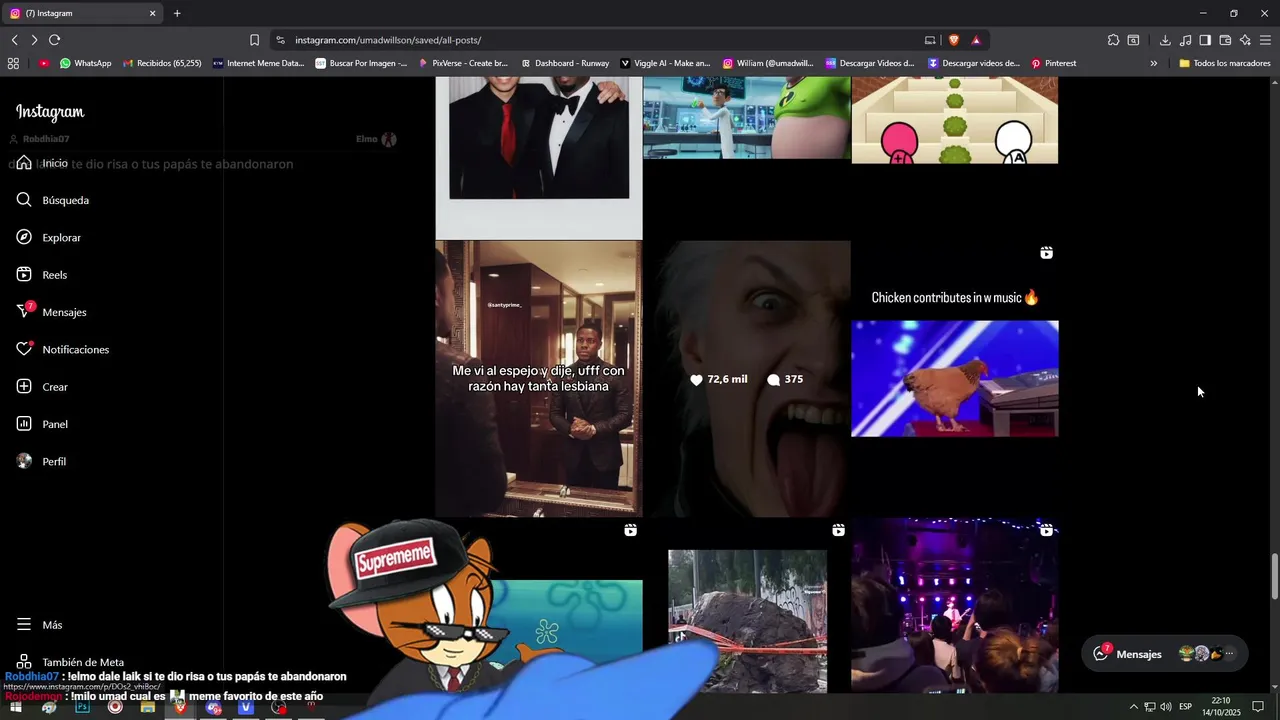This screenshot has height=720, width=1280.
Task: Open the more options dots in Mensajes pill
Action: pyautogui.click(x=1229, y=654)
